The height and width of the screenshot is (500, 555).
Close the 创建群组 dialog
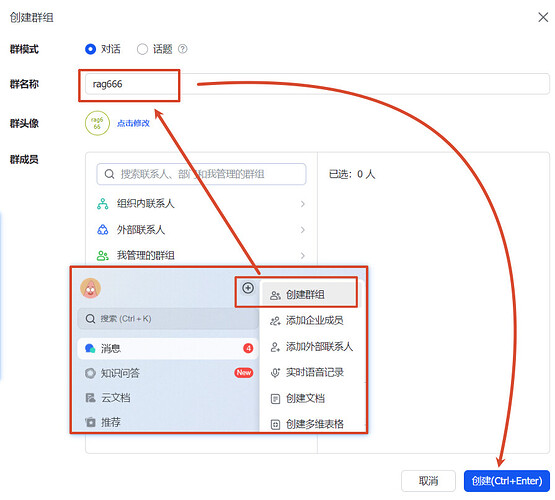coord(543,17)
